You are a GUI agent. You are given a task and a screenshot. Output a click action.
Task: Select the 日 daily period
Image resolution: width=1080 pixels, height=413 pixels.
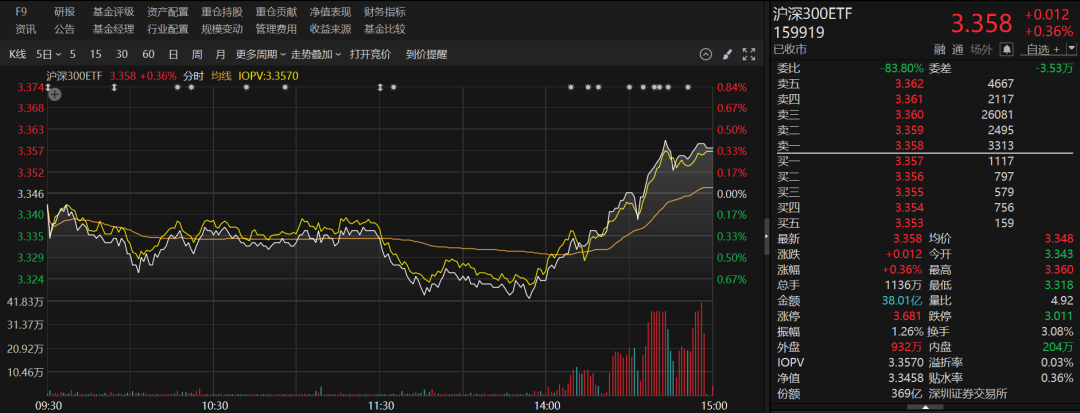tap(173, 54)
